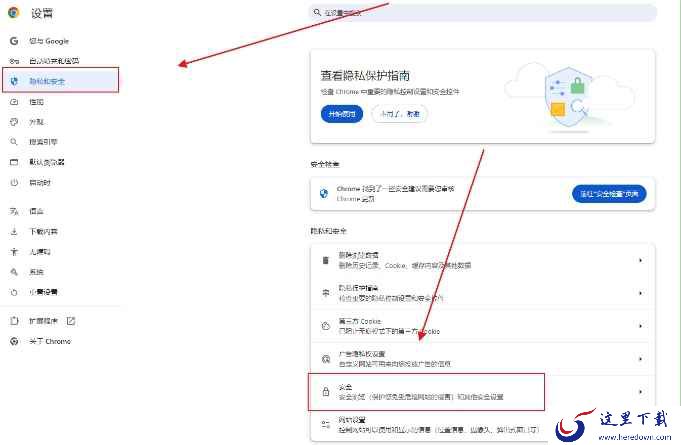
Task: Open the System sidebar item
Action: (x=36, y=272)
